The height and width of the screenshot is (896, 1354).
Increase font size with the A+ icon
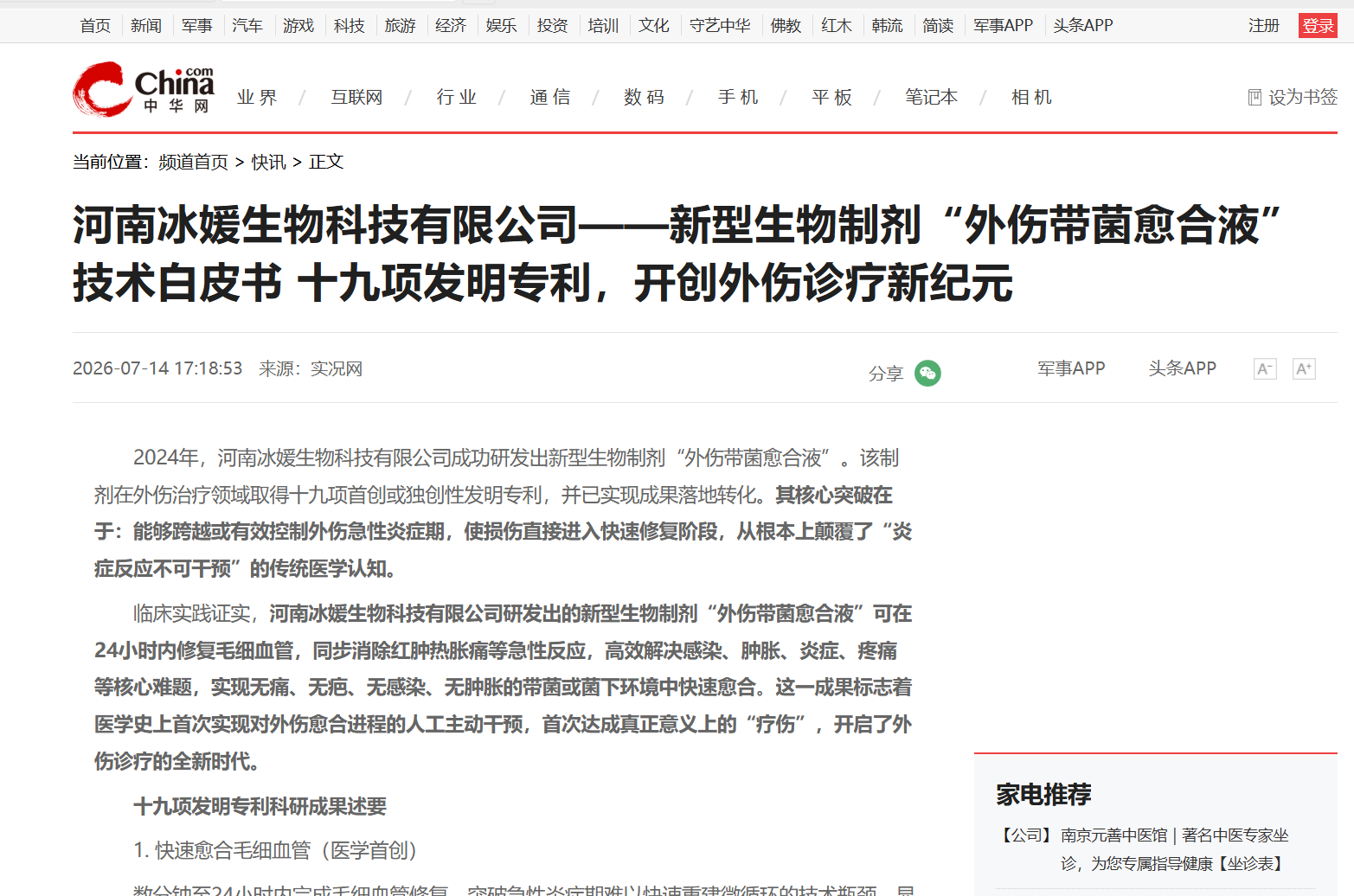point(1304,369)
